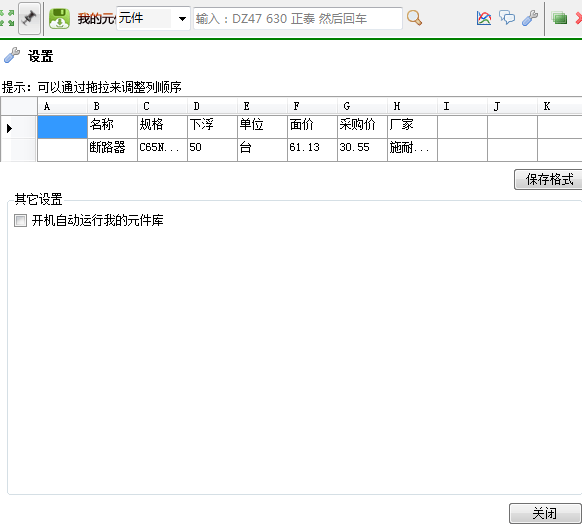Click the 采购价 cell

tap(363, 127)
